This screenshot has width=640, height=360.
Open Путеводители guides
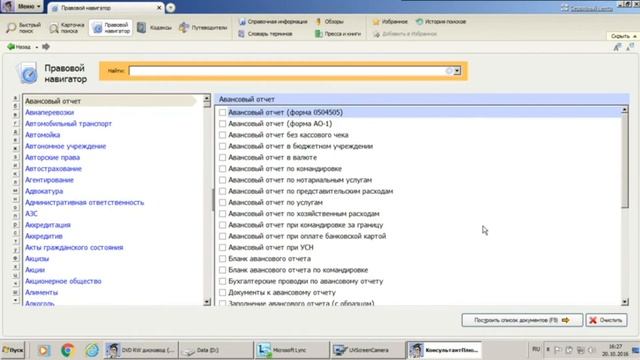coord(203,28)
